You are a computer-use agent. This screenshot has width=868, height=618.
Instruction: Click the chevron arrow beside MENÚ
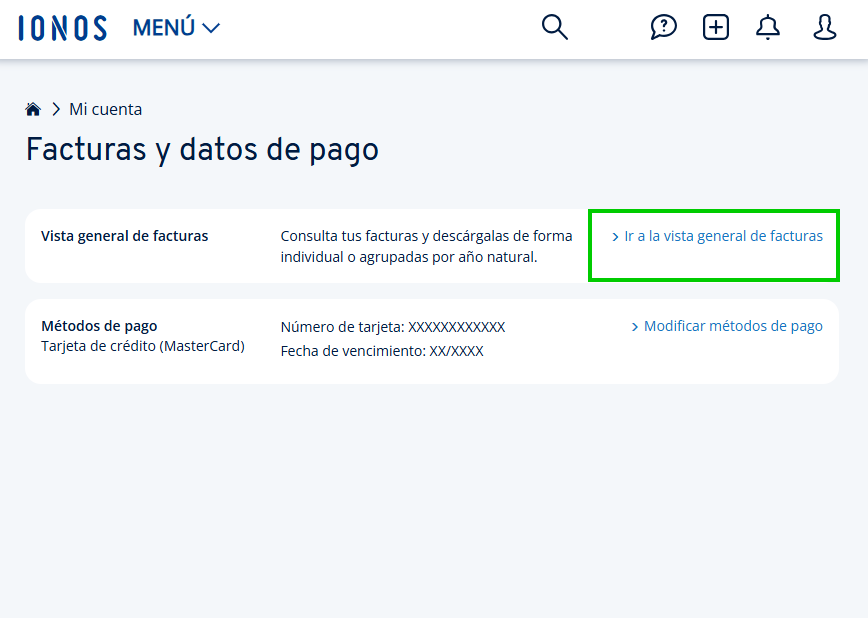click(210, 29)
